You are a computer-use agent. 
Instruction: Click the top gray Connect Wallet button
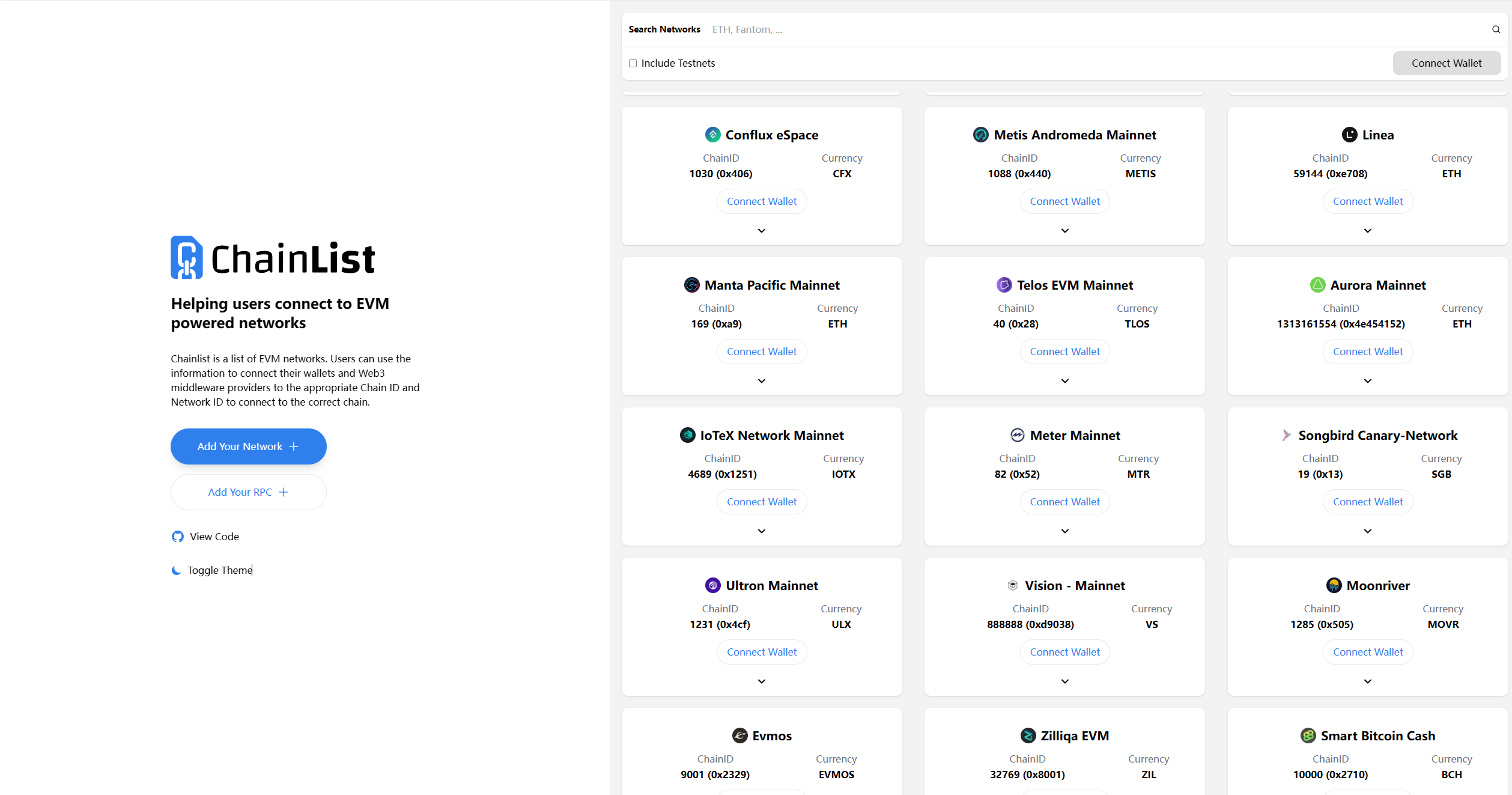tap(1447, 63)
